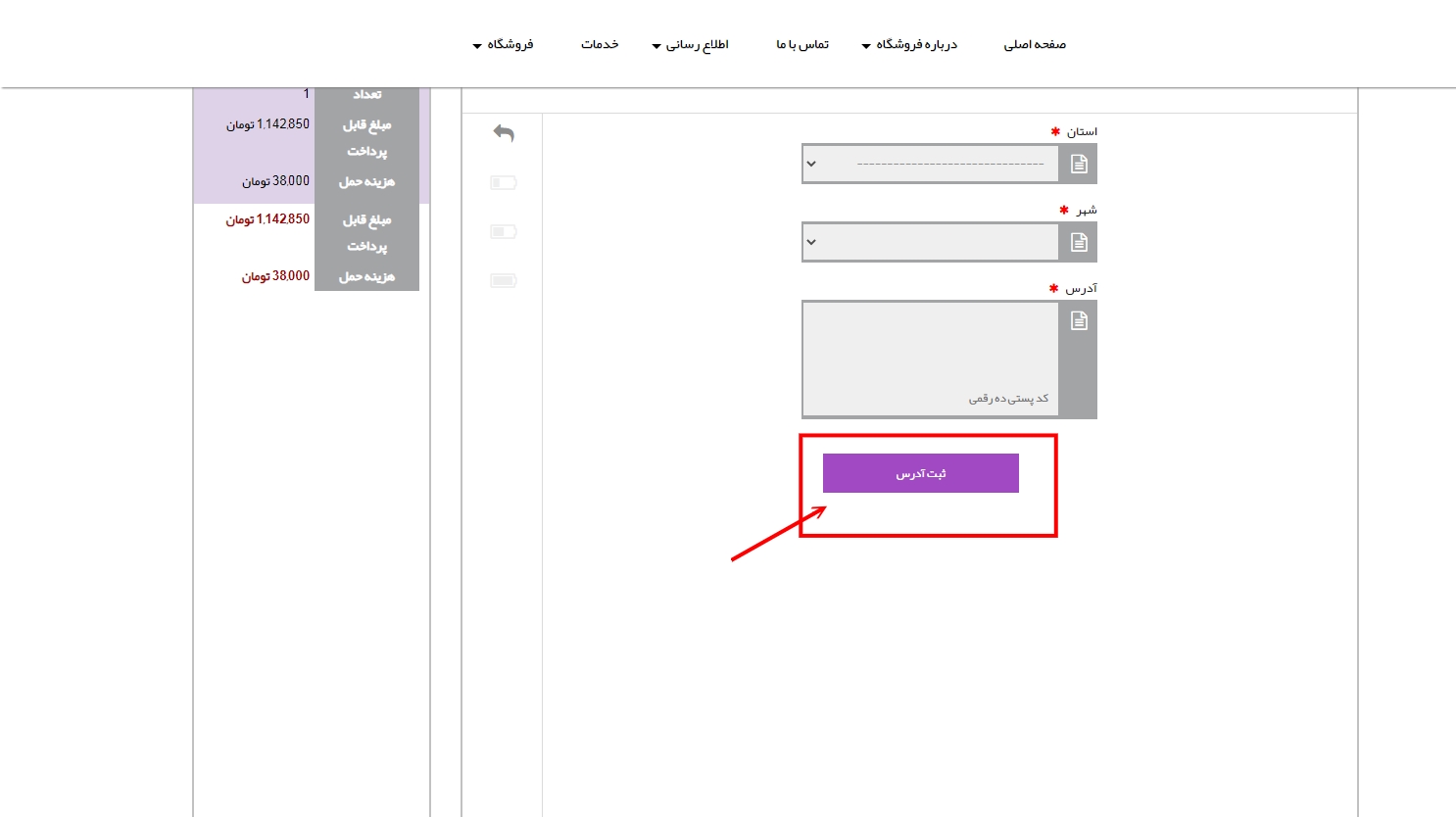Viewport: 1456px width, 817px height.
Task: Click the low battery step icon
Action: 503,183
